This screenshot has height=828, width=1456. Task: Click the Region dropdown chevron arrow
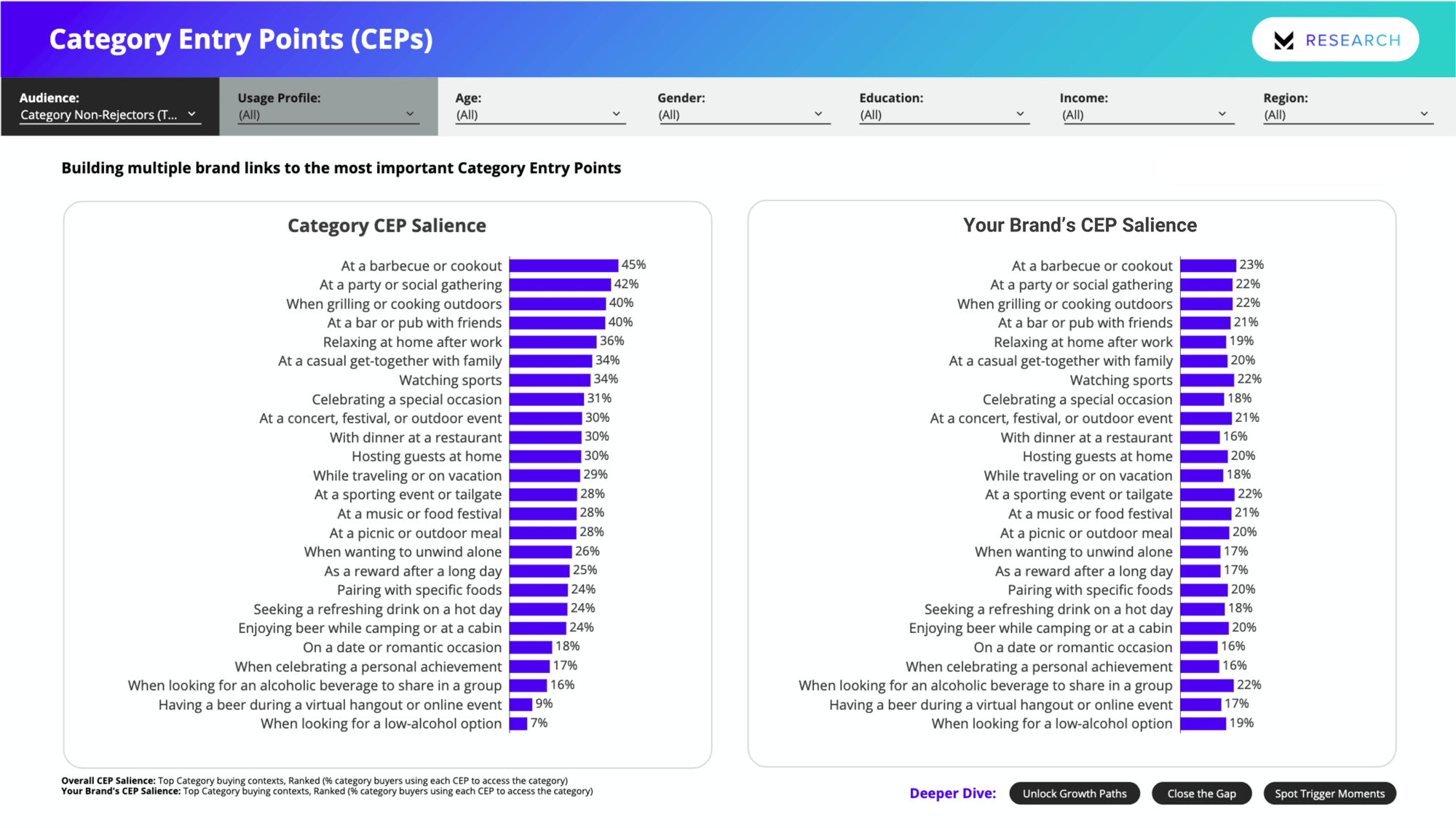click(1425, 114)
